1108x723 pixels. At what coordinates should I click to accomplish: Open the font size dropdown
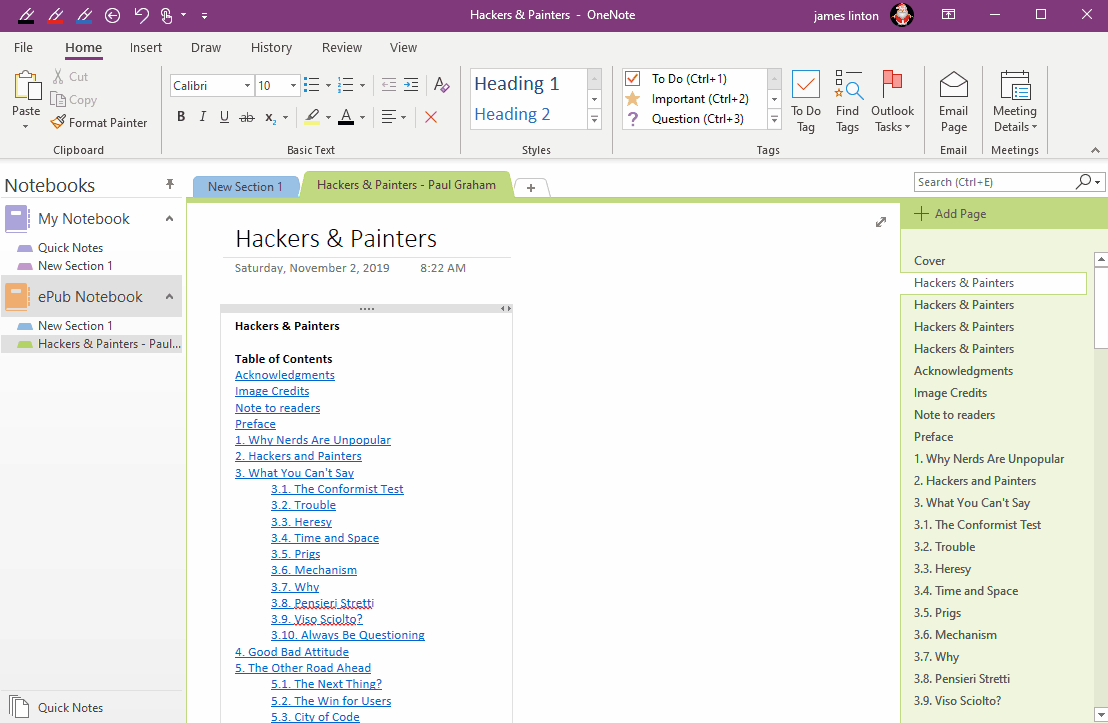pyautogui.click(x=294, y=85)
